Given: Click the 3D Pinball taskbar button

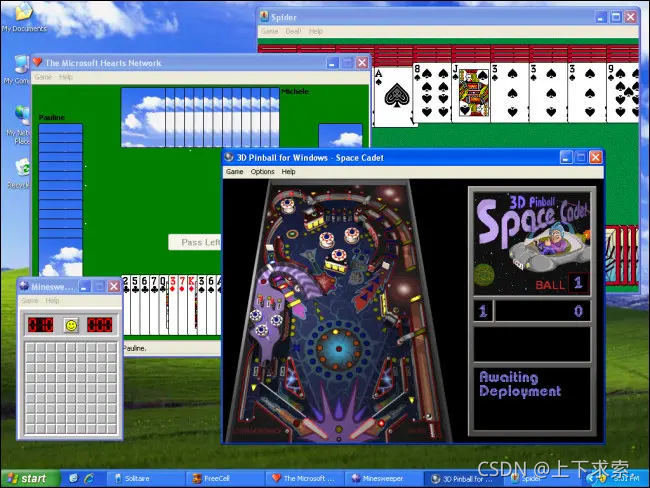Looking at the screenshot, I should point(463,478).
